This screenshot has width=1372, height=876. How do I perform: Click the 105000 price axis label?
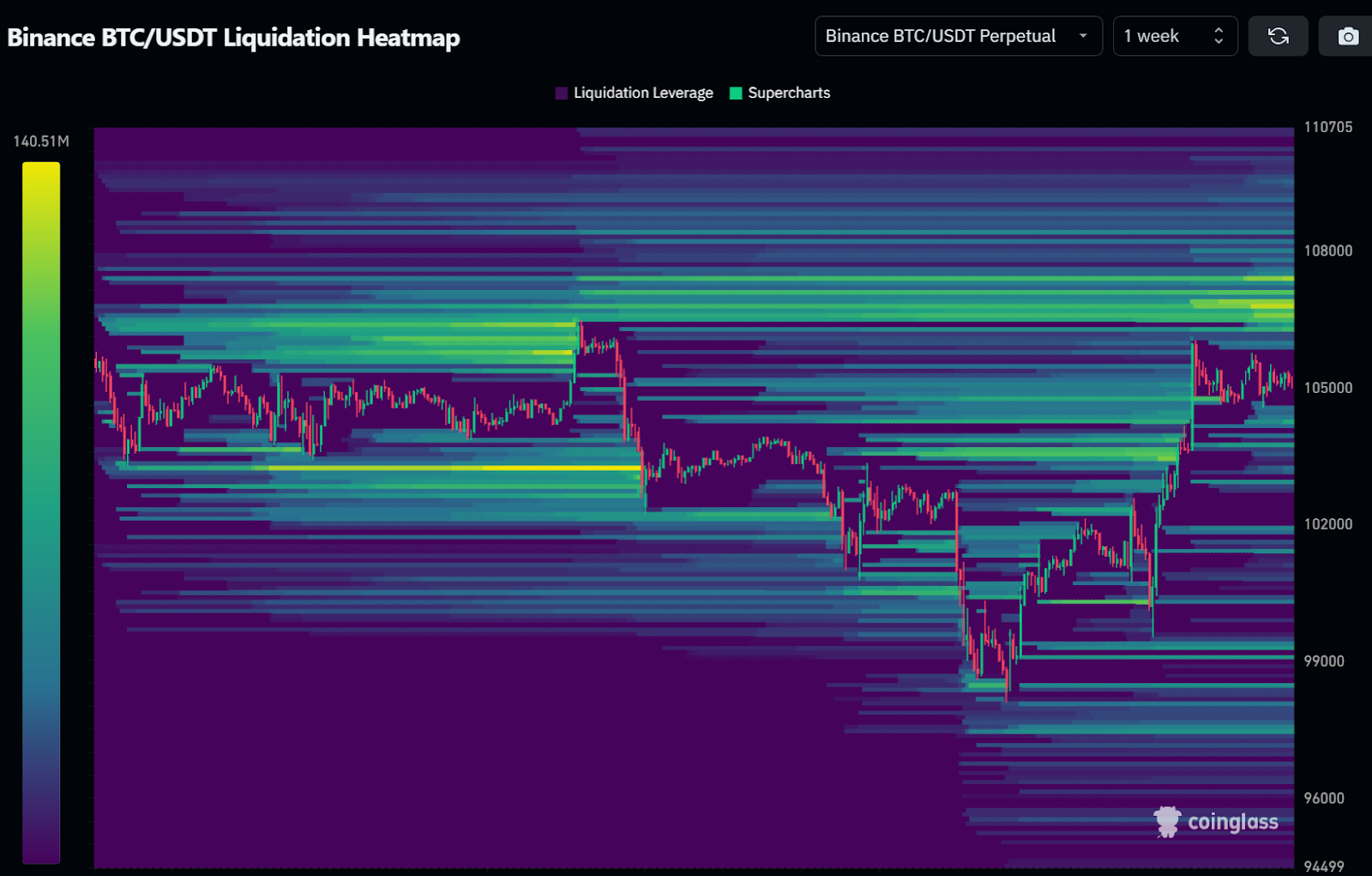[1328, 388]
